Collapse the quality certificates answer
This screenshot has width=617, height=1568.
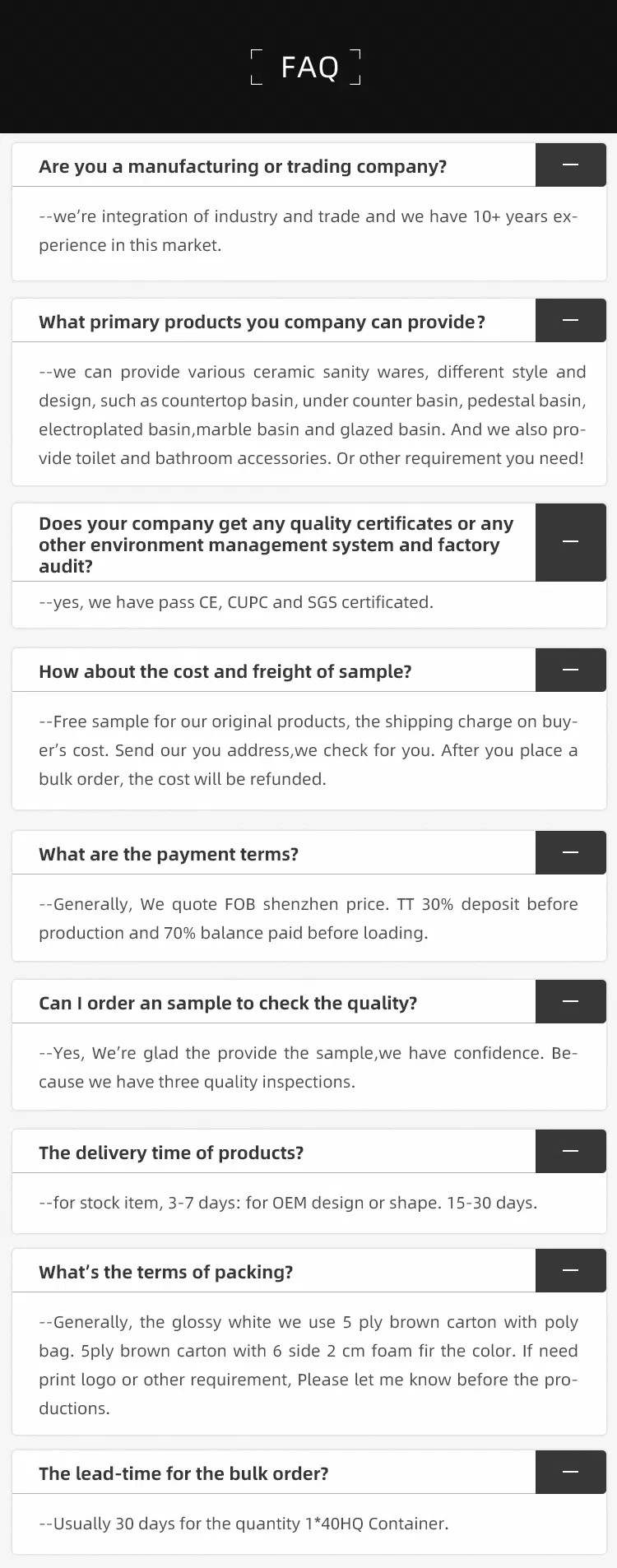(570, 542)
